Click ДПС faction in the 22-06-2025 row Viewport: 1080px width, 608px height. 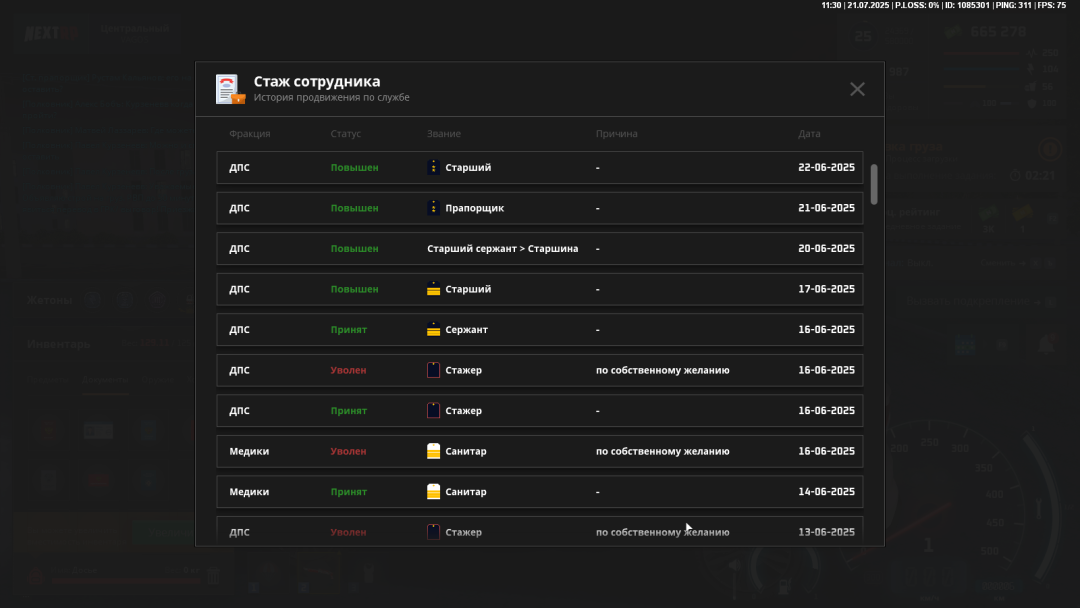tap(240, 167)
